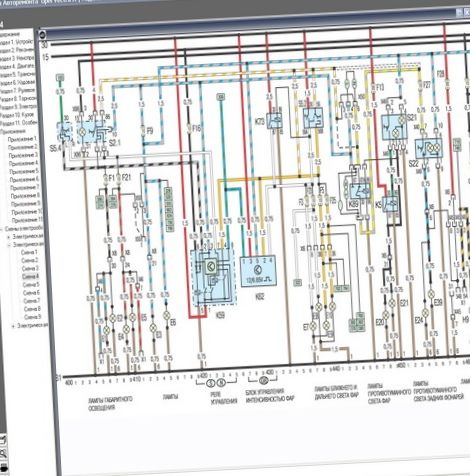The image size is (470, 476).
Task: Open tree item Раздел 2
Action: 17,51
